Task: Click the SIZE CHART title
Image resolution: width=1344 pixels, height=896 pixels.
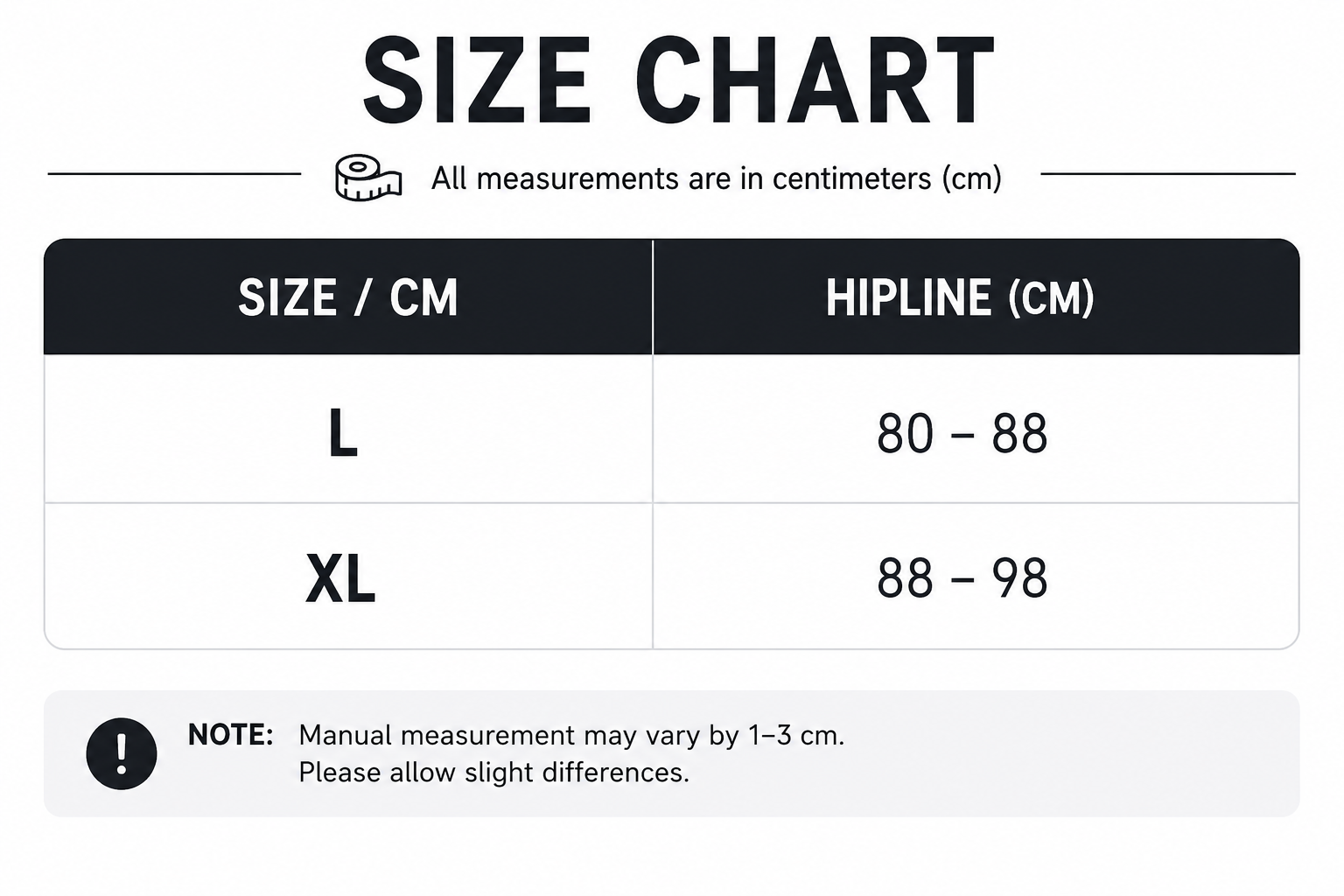Action: [x=678, y=82]
